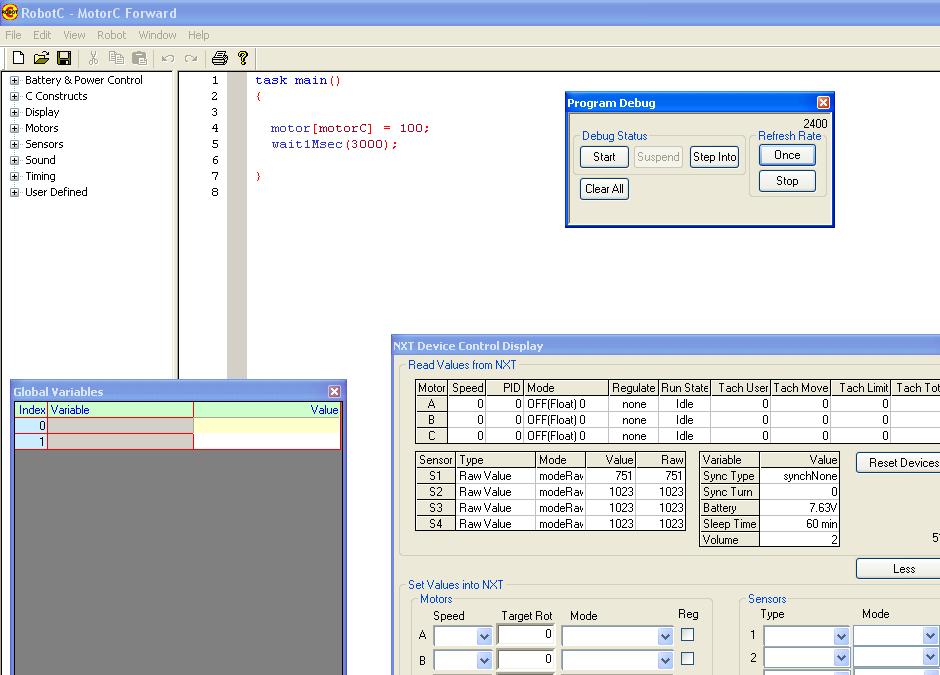Open the View menu

point(74,35)
